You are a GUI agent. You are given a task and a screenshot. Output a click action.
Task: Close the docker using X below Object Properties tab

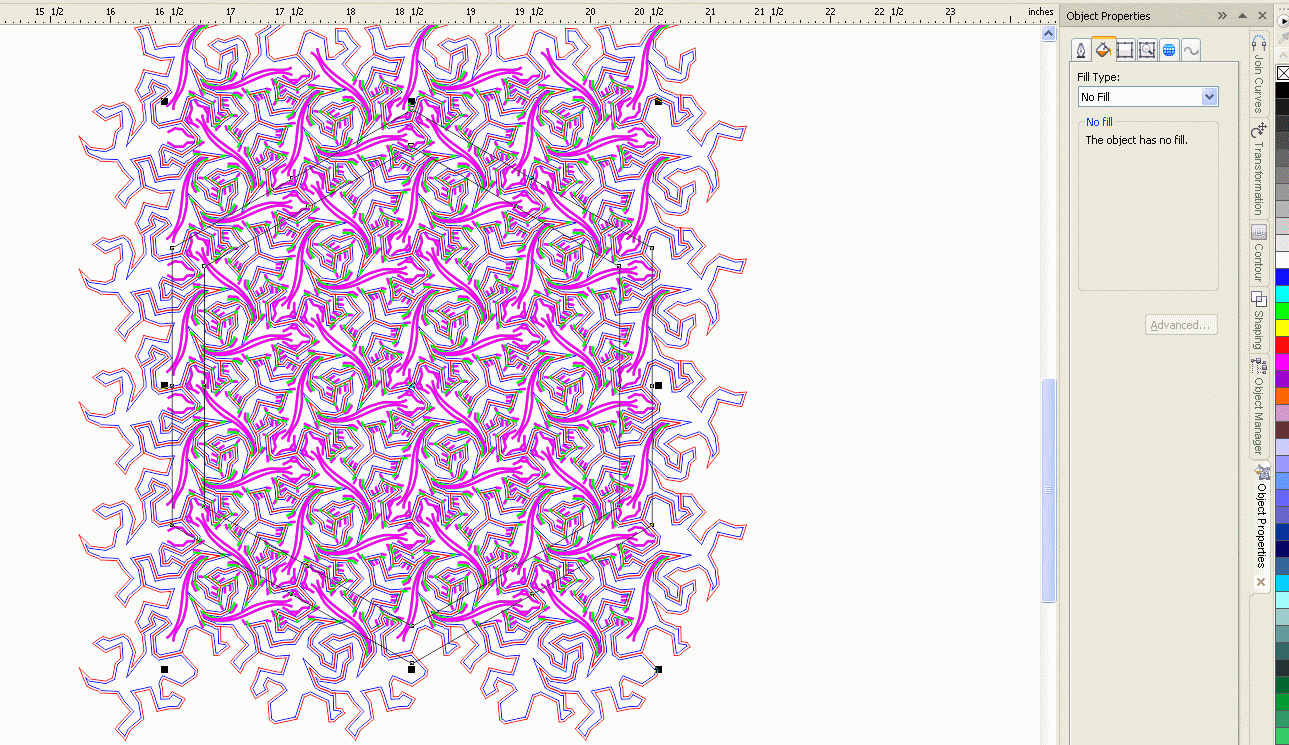pos(1260,582)
